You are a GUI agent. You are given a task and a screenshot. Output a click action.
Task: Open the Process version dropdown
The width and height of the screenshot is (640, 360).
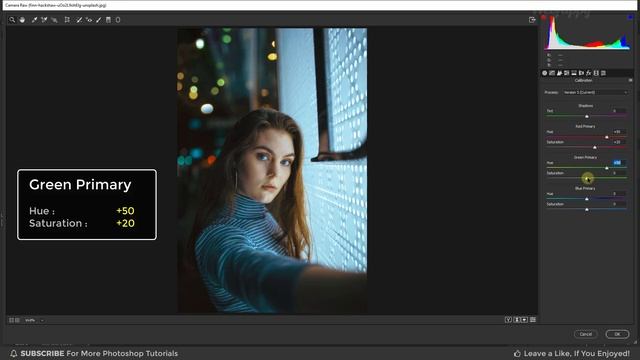[596, 93]
